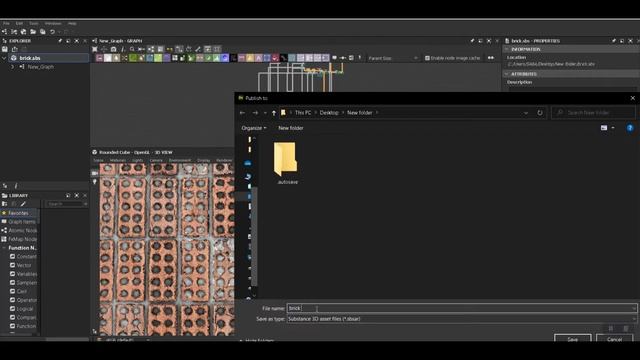Select Favorites in the Library list
Screen dimensions: 640x360
click(x=19, y=213)
